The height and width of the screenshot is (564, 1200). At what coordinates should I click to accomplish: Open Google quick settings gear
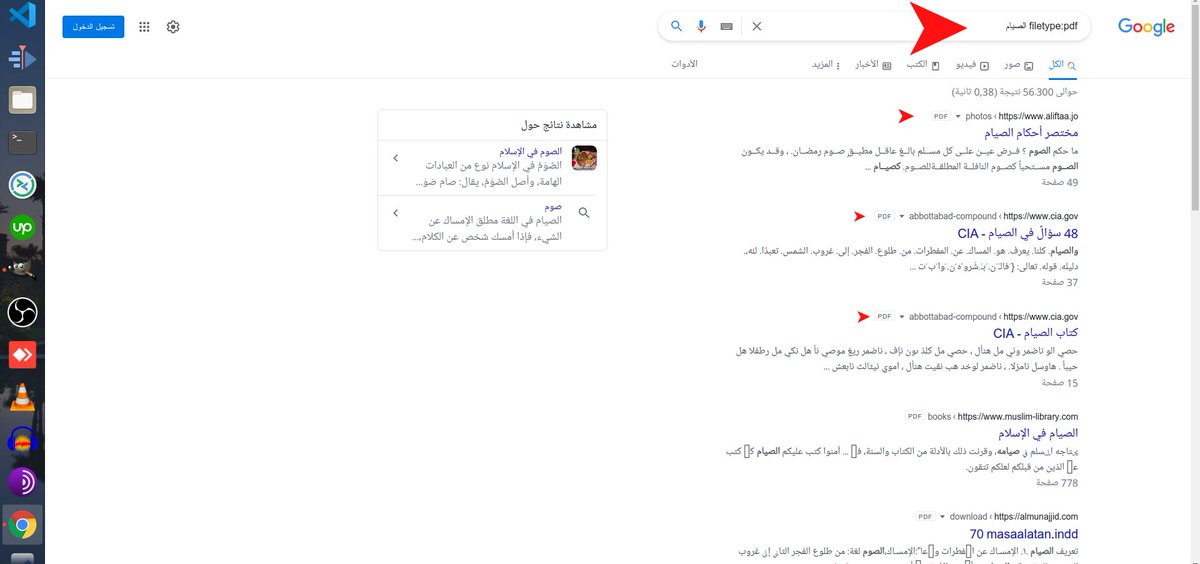click(173, 27)
